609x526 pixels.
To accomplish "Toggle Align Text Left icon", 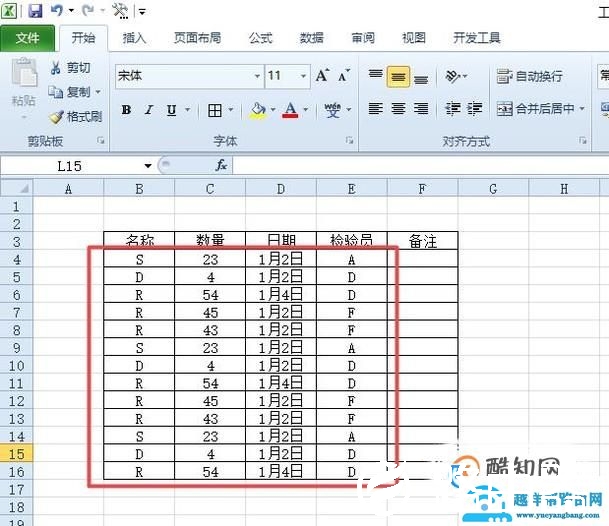I will (376, 109).
